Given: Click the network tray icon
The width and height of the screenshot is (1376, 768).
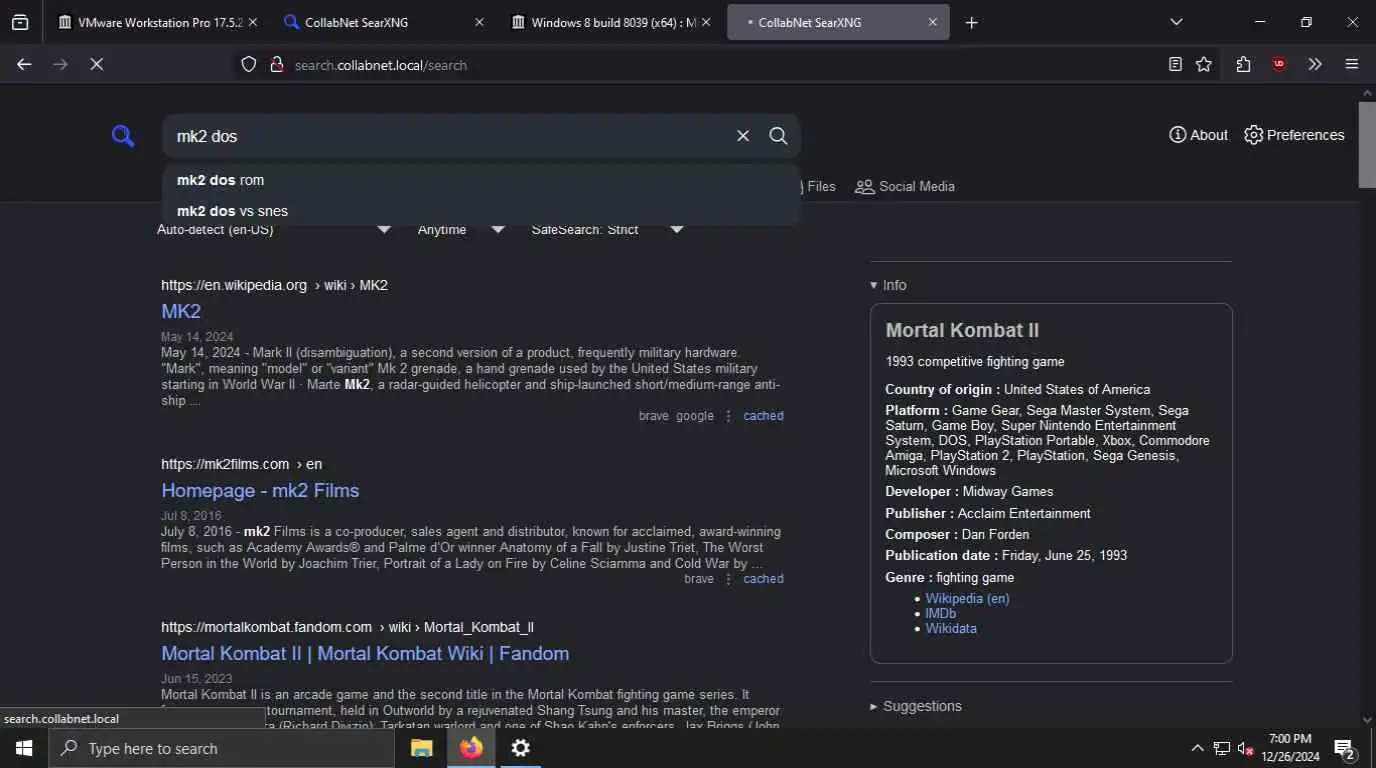Looking at the screenshot, I should [1222, 748].
